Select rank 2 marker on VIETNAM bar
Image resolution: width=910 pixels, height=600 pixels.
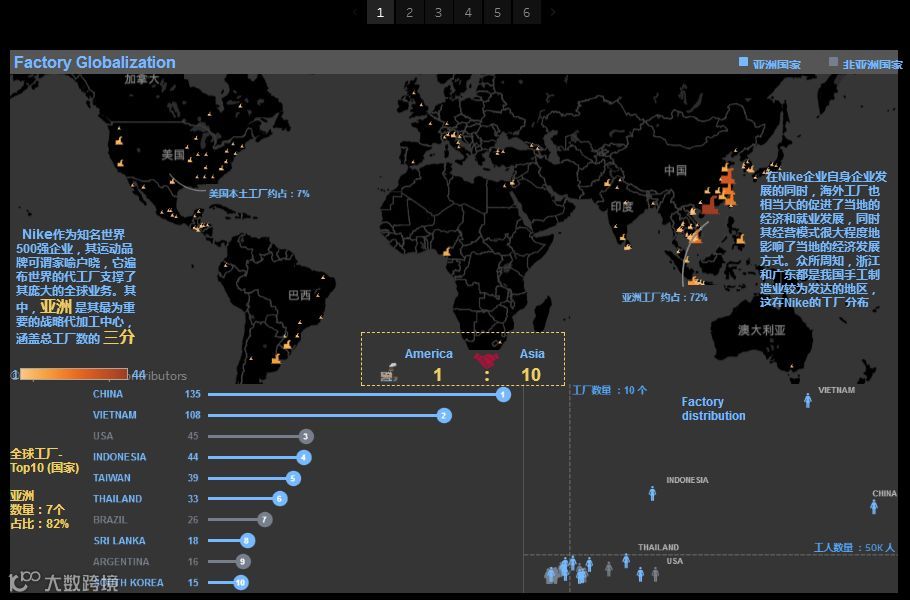[444, 415]
